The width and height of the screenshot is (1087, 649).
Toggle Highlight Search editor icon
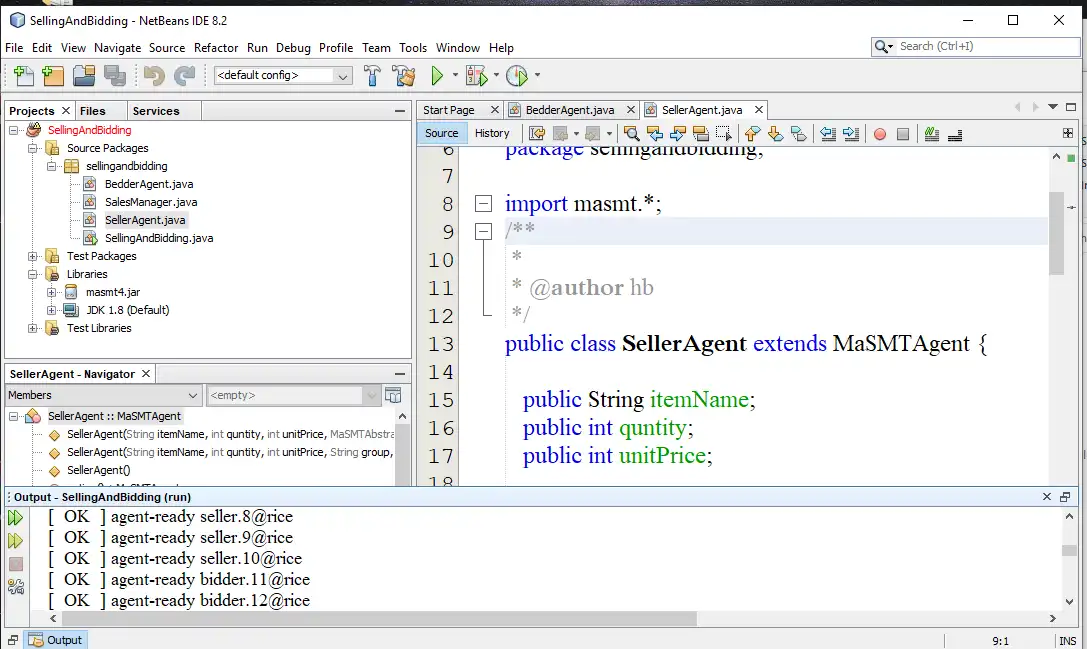tap(701, 134)
